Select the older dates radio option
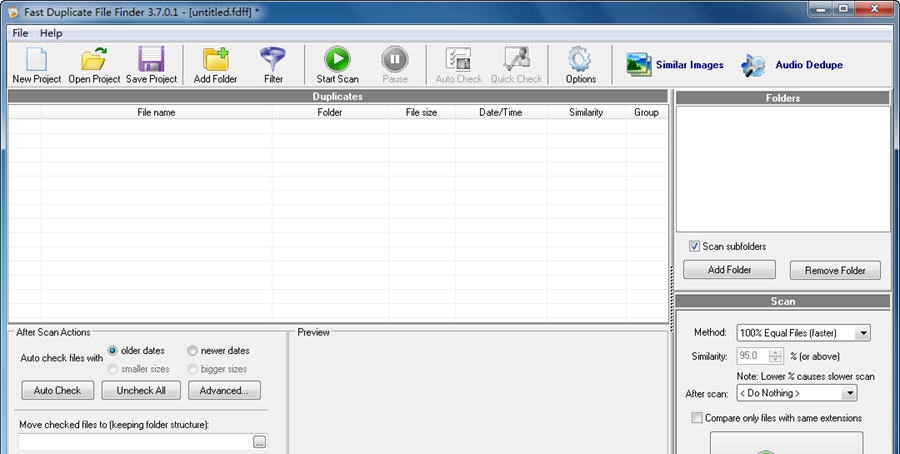The width and height of the screenshot is (900, 454). coord(112,350)
